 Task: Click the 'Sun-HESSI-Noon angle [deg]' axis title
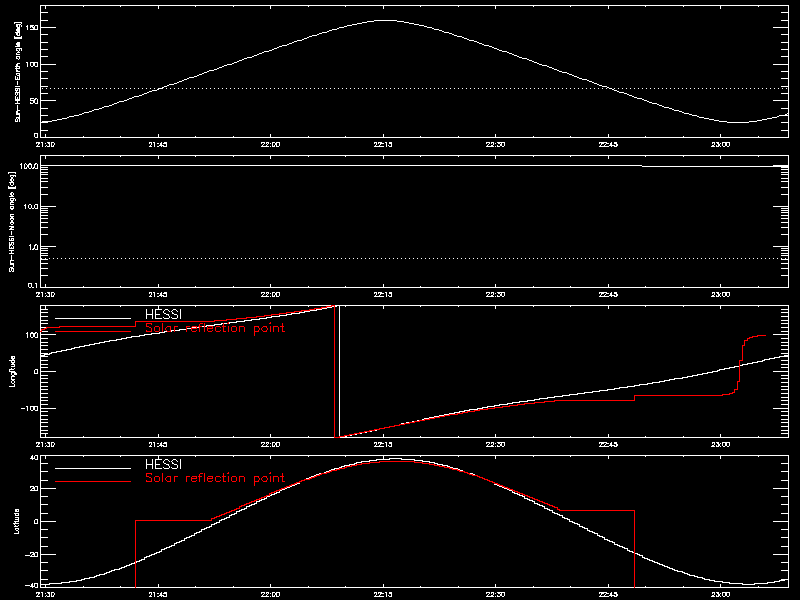click(12, 221)
